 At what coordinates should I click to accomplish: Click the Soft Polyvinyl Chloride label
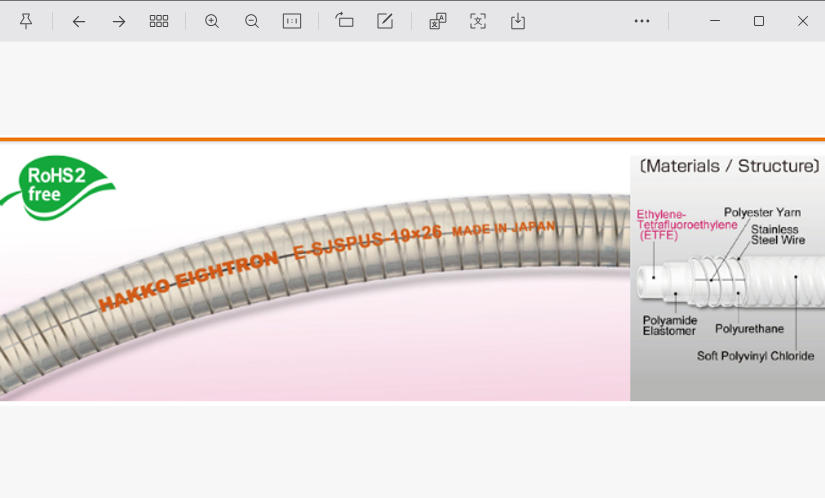pyautogui.click(x=755, y=356)
